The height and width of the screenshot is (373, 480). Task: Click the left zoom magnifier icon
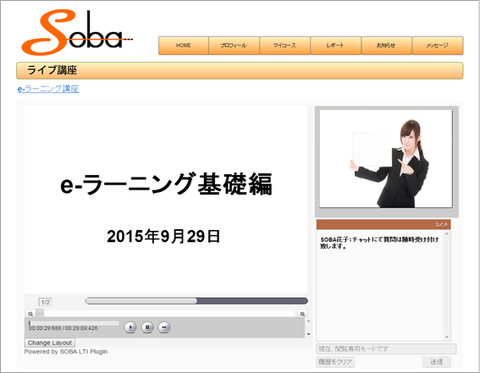[30, 314]
